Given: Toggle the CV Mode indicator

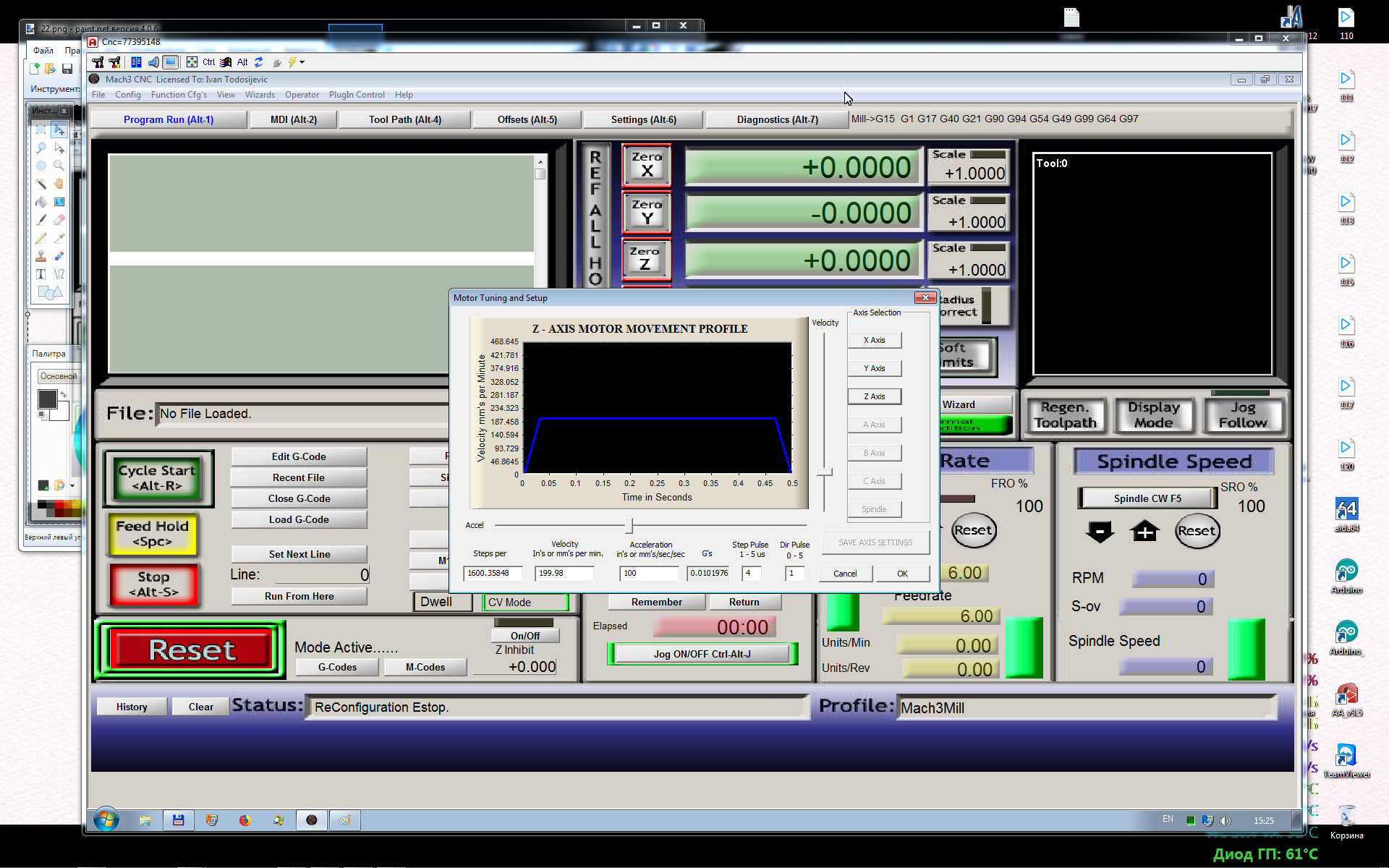Looking at the screenshot, I should click(x=525, y=602).
